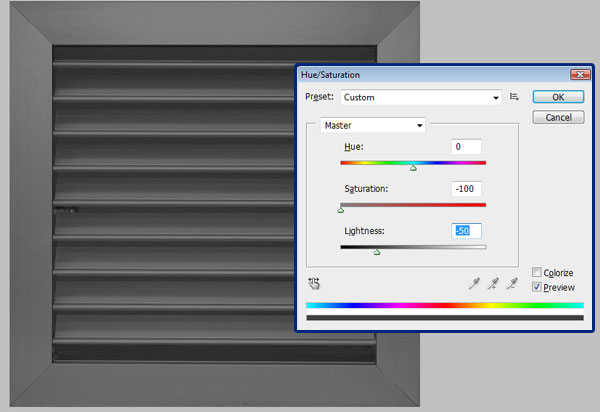
Task: Click OK to apply the adjustment
Action: [558, 97]
